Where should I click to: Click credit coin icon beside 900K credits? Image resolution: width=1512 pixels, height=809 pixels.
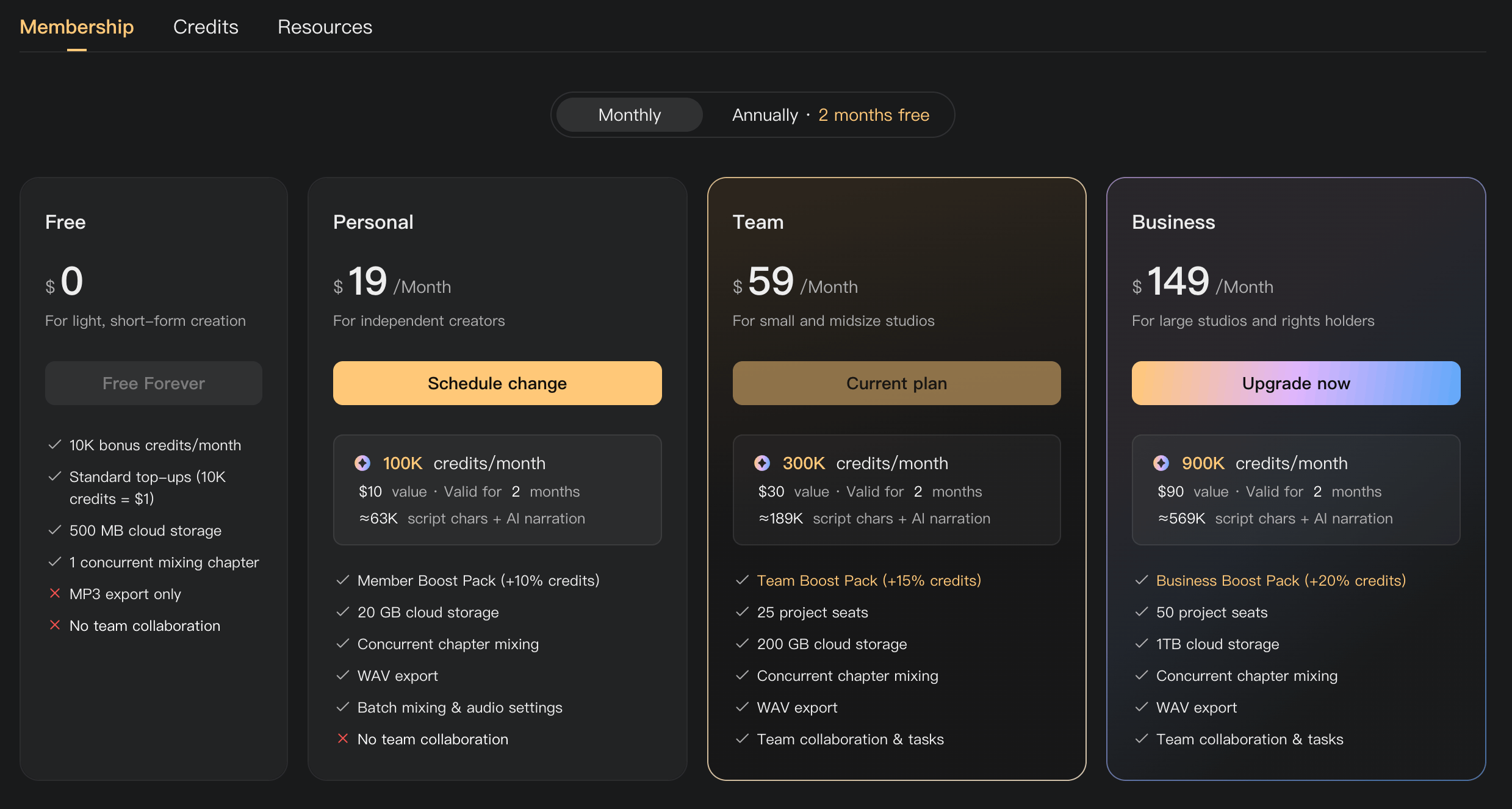(1161, 463)
